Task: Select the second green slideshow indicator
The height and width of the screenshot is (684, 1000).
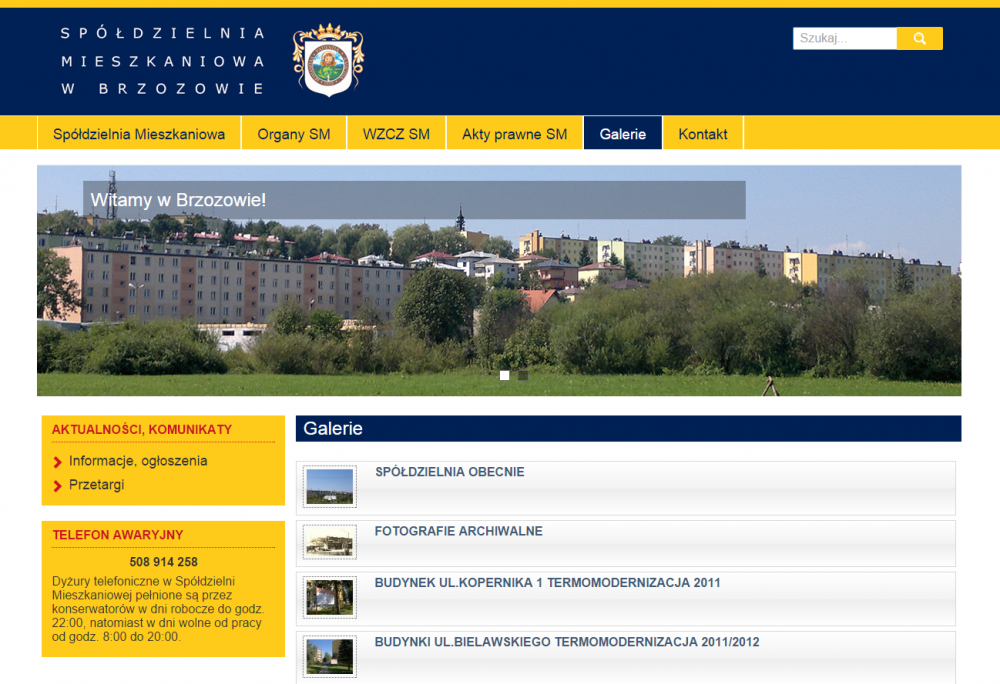Action: 523,375
